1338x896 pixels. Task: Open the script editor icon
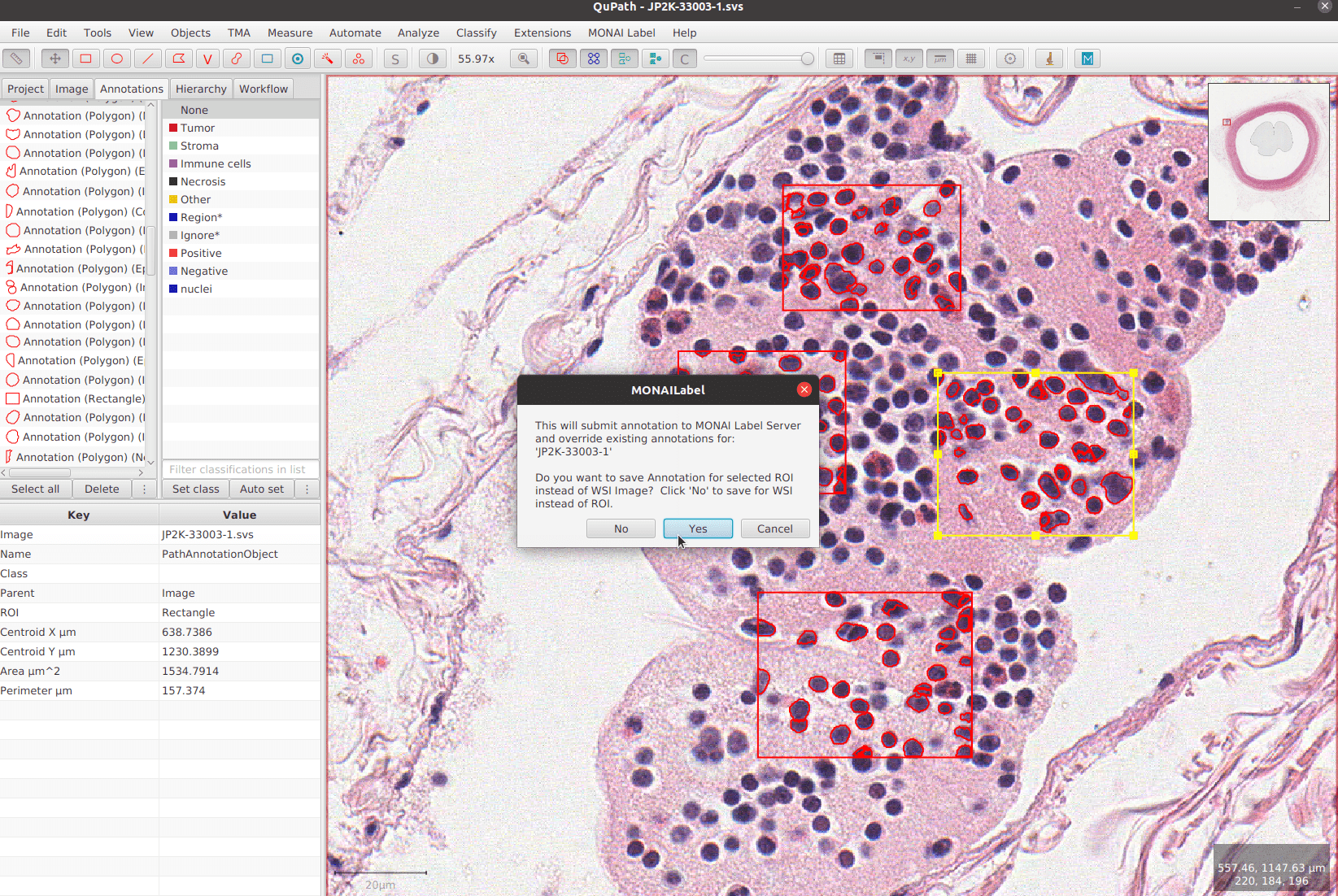(1049, 59)
